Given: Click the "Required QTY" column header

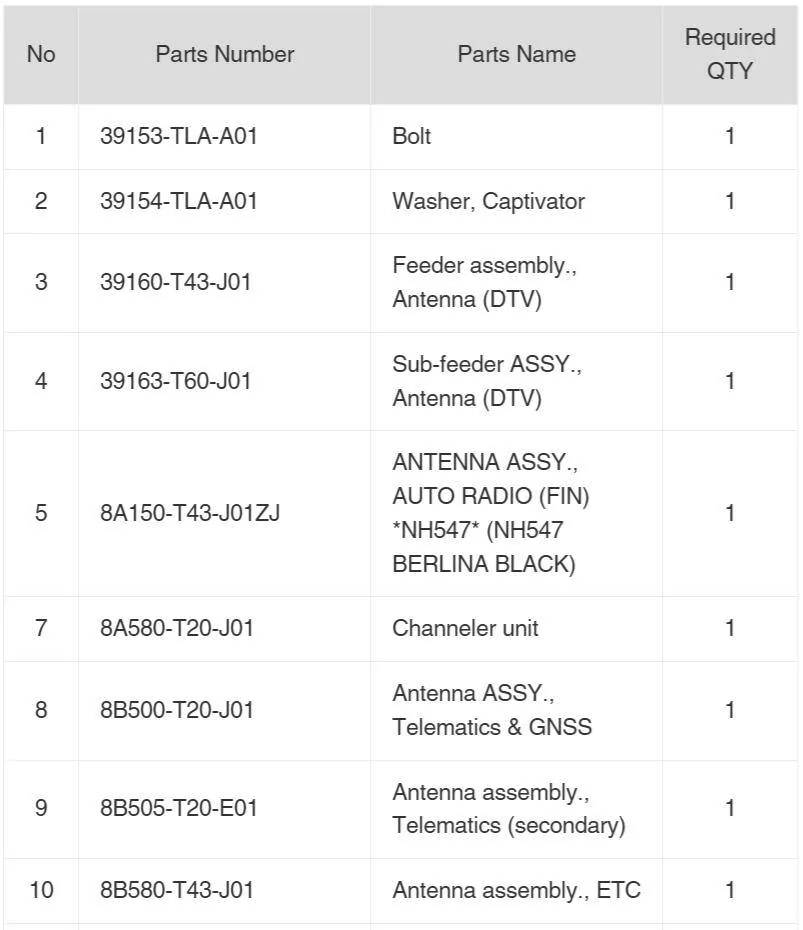Looking at the screenshot, I should pyautogui.click(x=730, y=55).
